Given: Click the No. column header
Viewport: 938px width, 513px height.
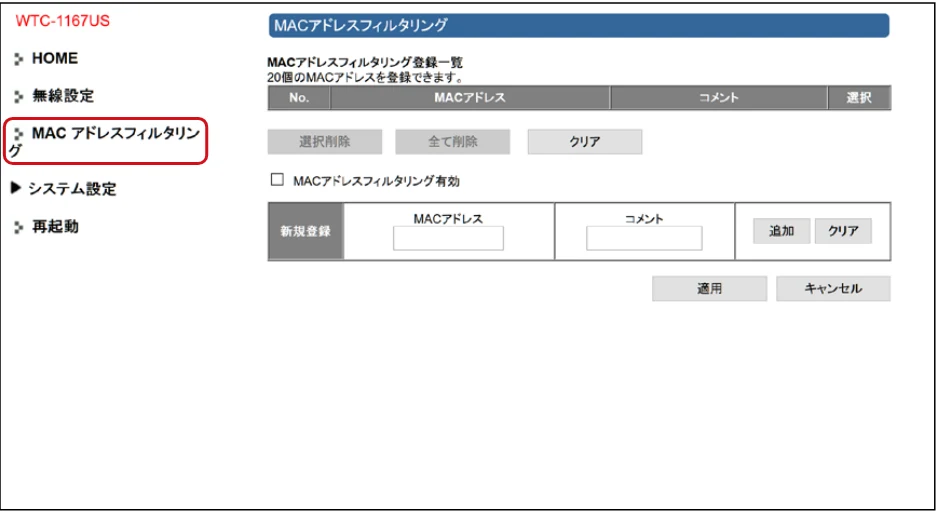Looking at the screenshot, I should coord(299,97).
